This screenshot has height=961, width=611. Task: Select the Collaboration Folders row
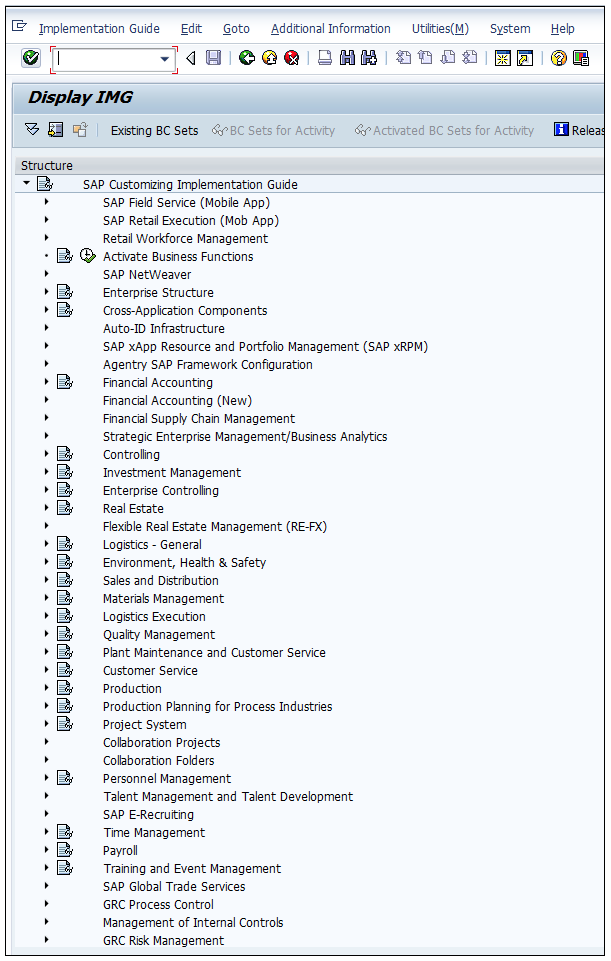tap(159, 761)
